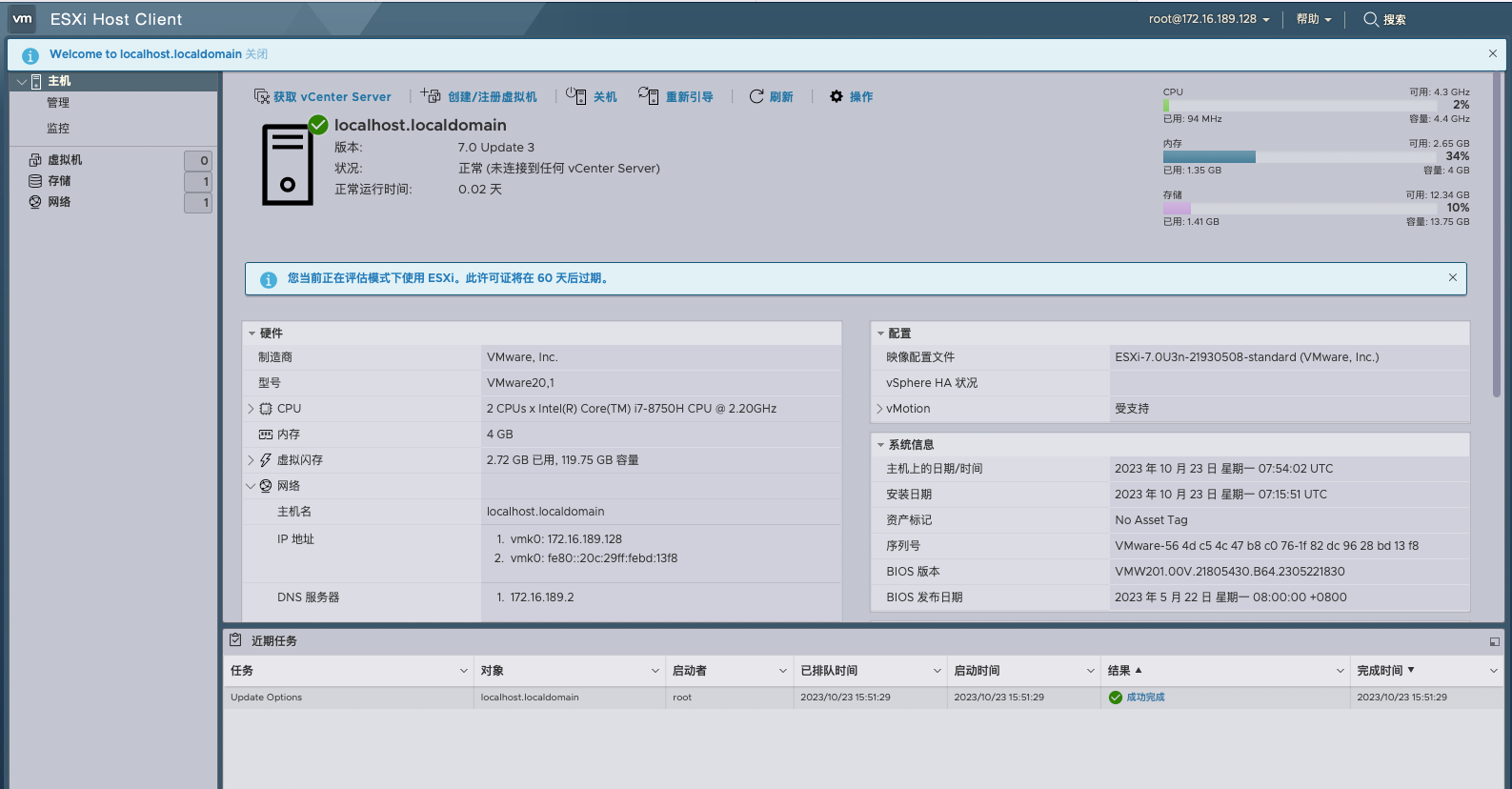Click the search magnifier icon
The height and width of the screenshot is (789, 1512).
[x=1370, y=19]
